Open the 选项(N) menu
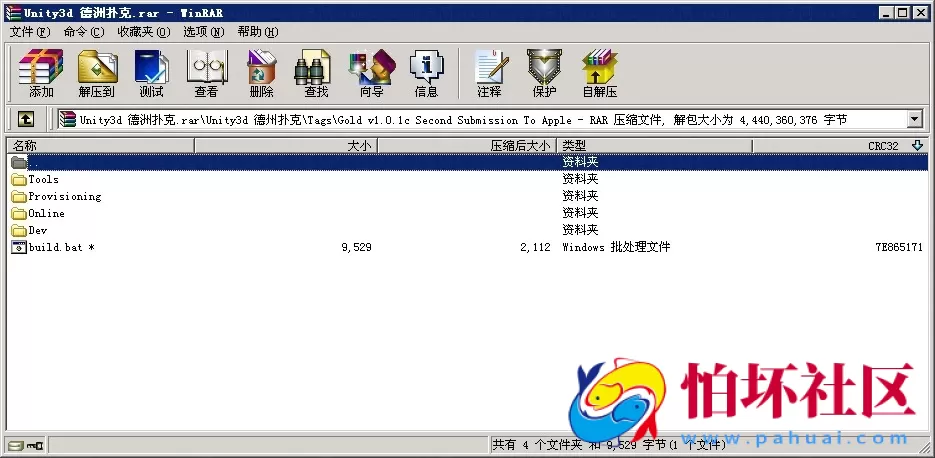This screenshot has width=935, height=458. (x=203, y=32)
